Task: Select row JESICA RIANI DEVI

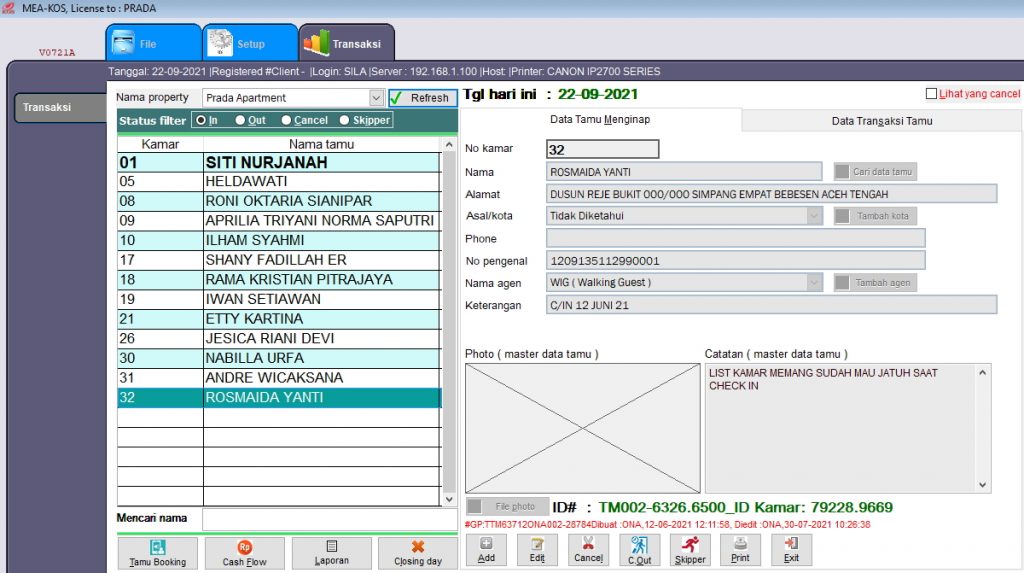Action: [279, 338]
